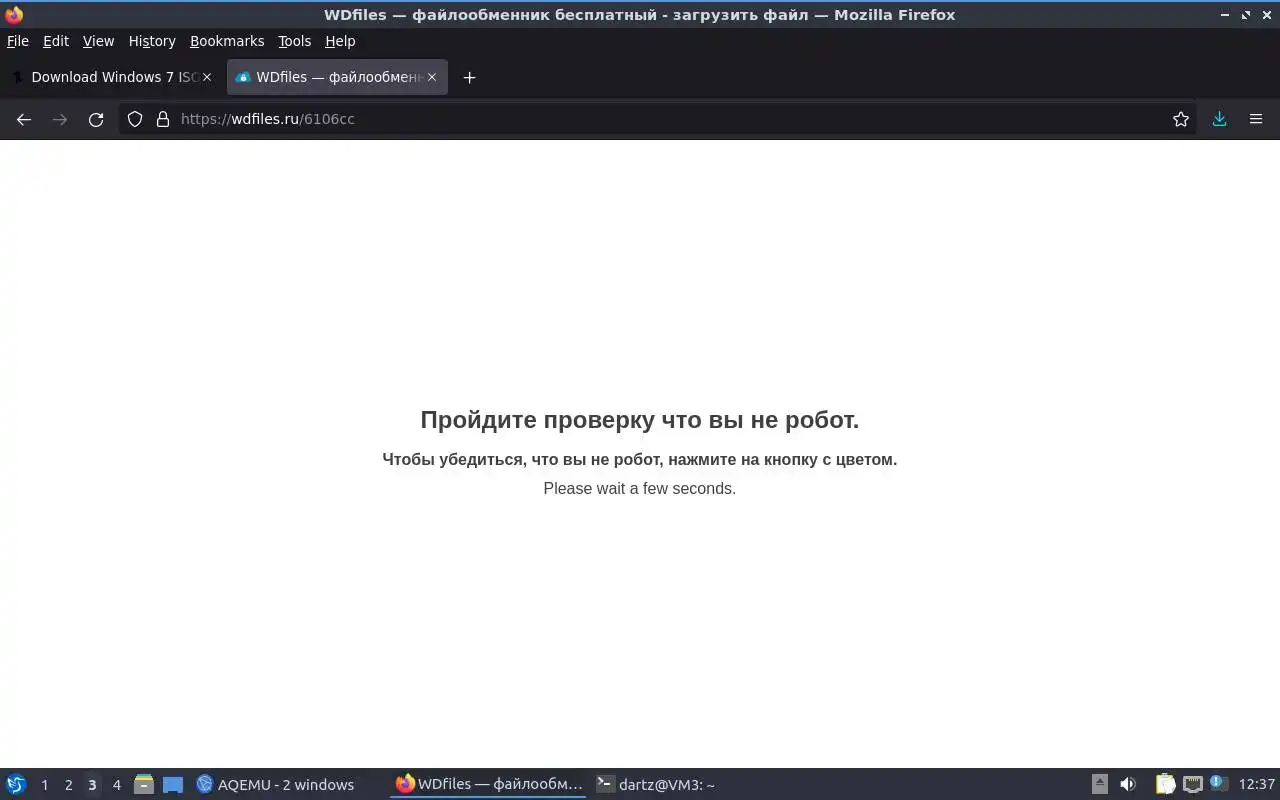Show site security padlock info

(x=163, y=119)
